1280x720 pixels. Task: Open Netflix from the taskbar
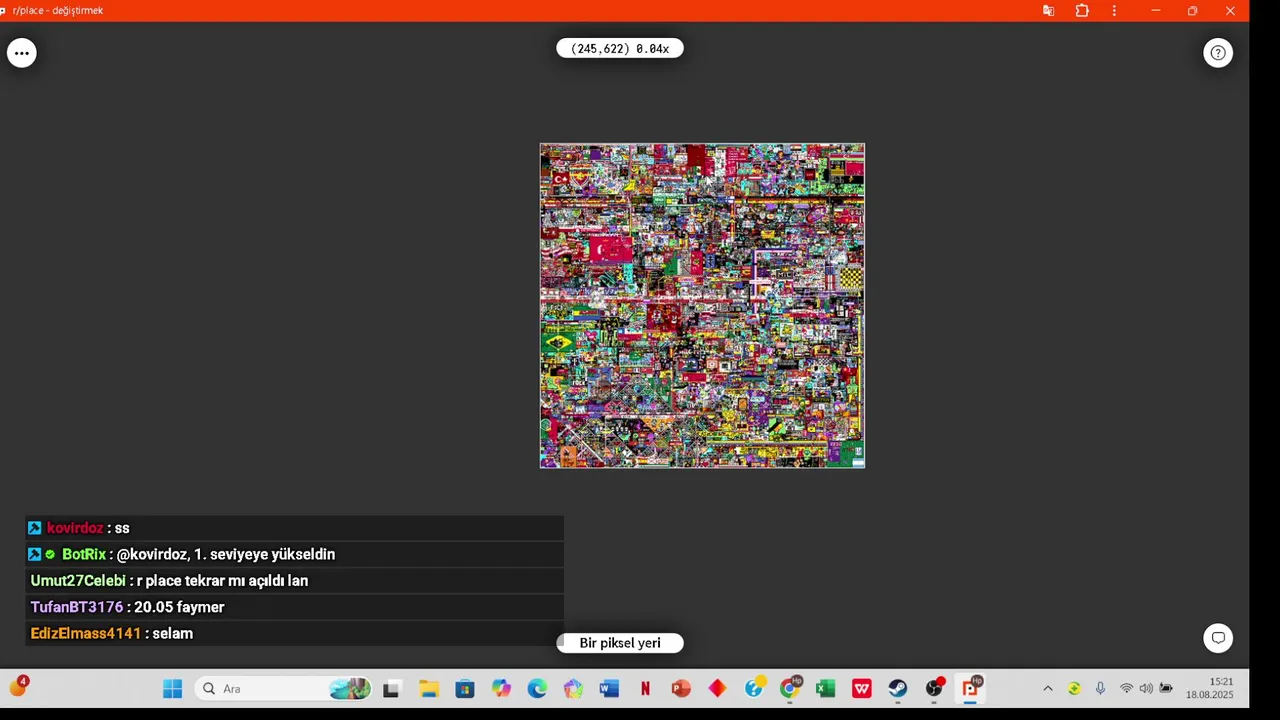(x=645, y=688)
